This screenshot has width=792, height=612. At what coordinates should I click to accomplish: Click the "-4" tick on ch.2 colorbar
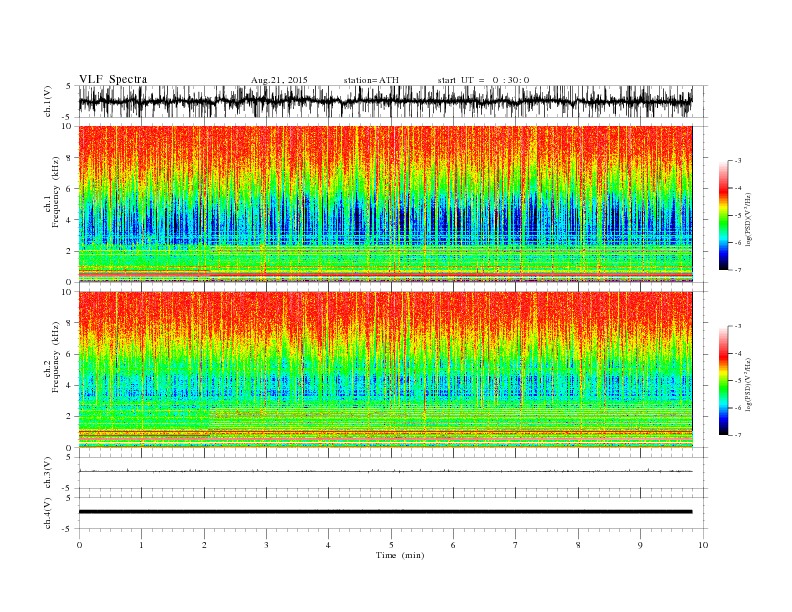738,353
